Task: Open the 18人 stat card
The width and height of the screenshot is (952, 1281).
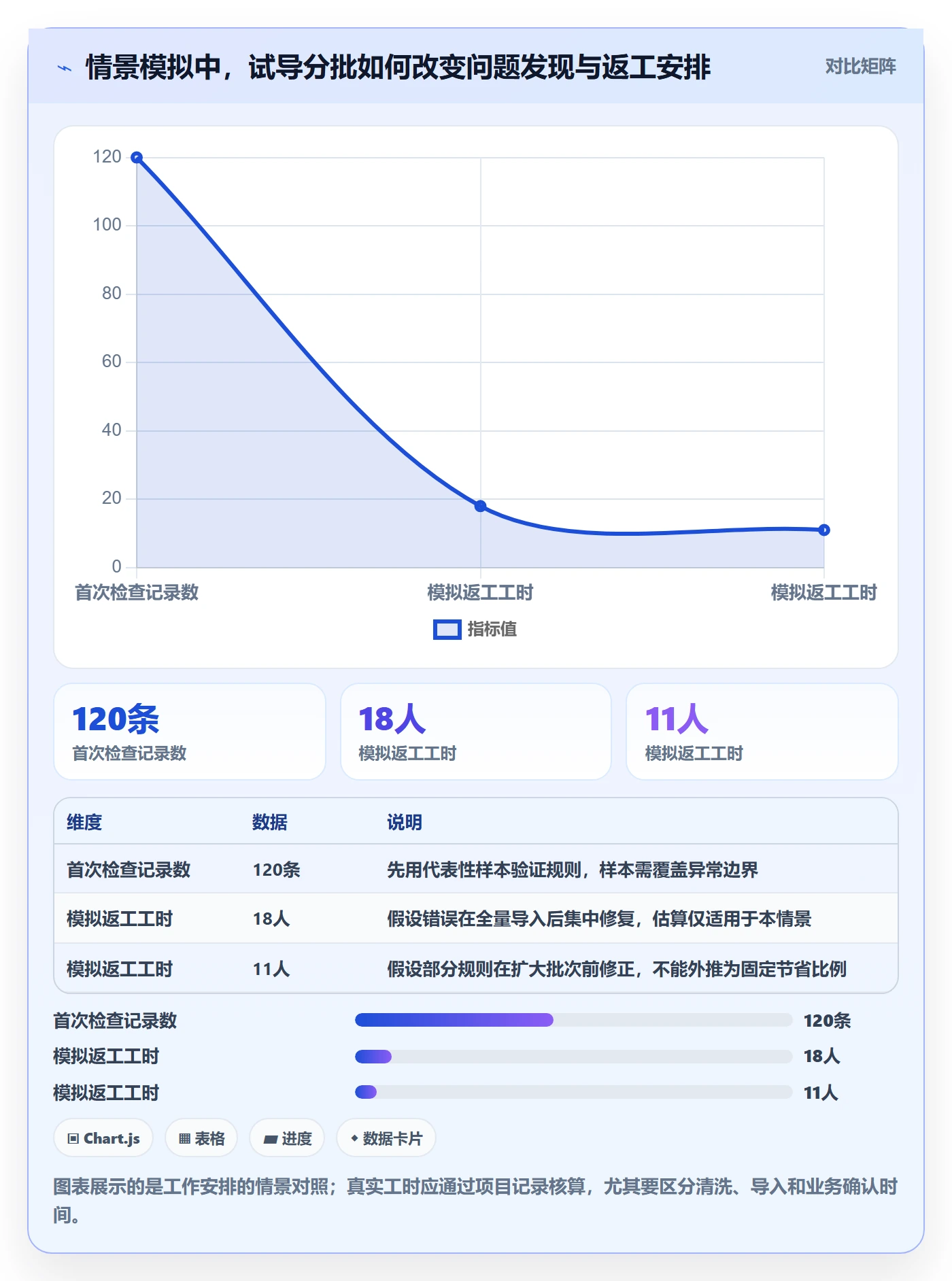Action: point(476,732)
